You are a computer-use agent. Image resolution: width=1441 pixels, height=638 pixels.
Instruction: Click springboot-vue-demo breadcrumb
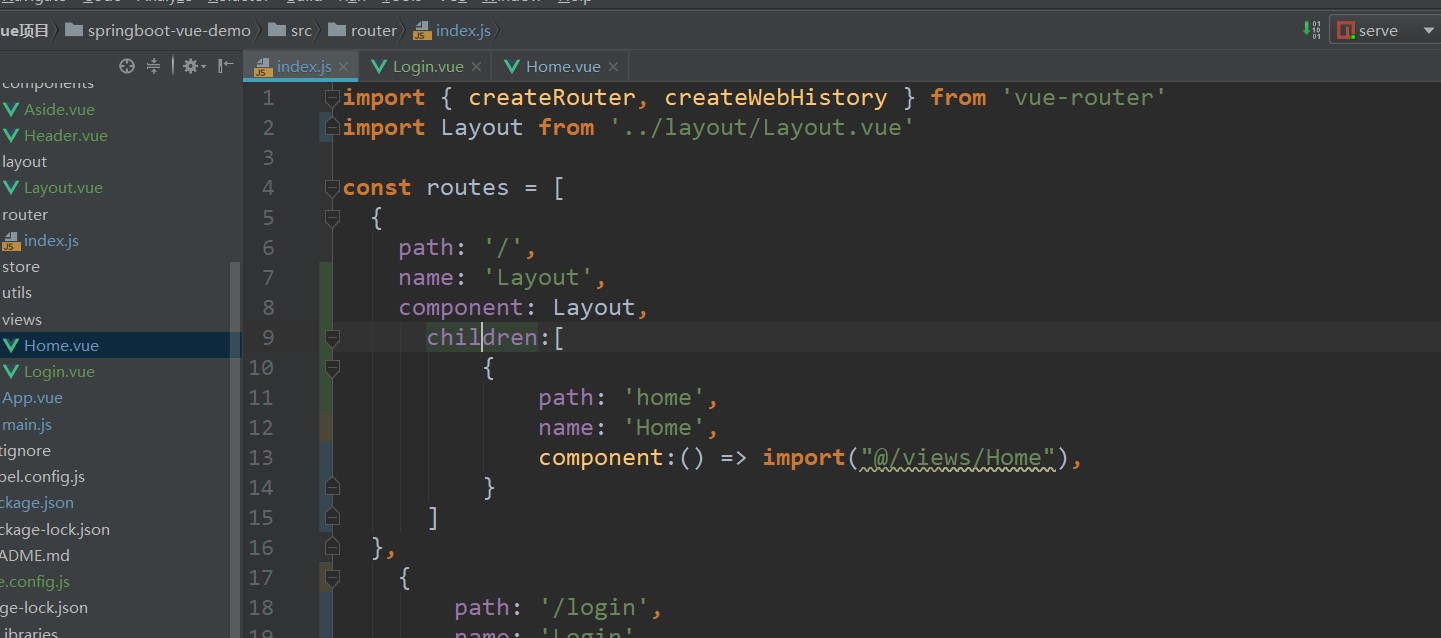[x=158, y=30]
